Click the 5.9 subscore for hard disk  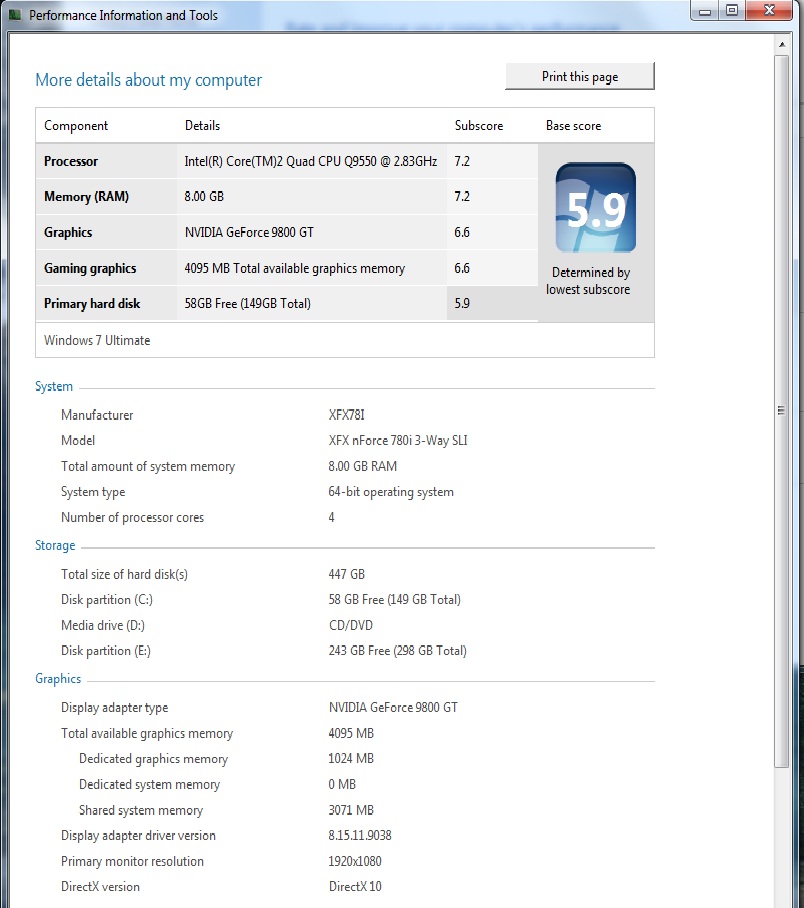tap(462, 303)
